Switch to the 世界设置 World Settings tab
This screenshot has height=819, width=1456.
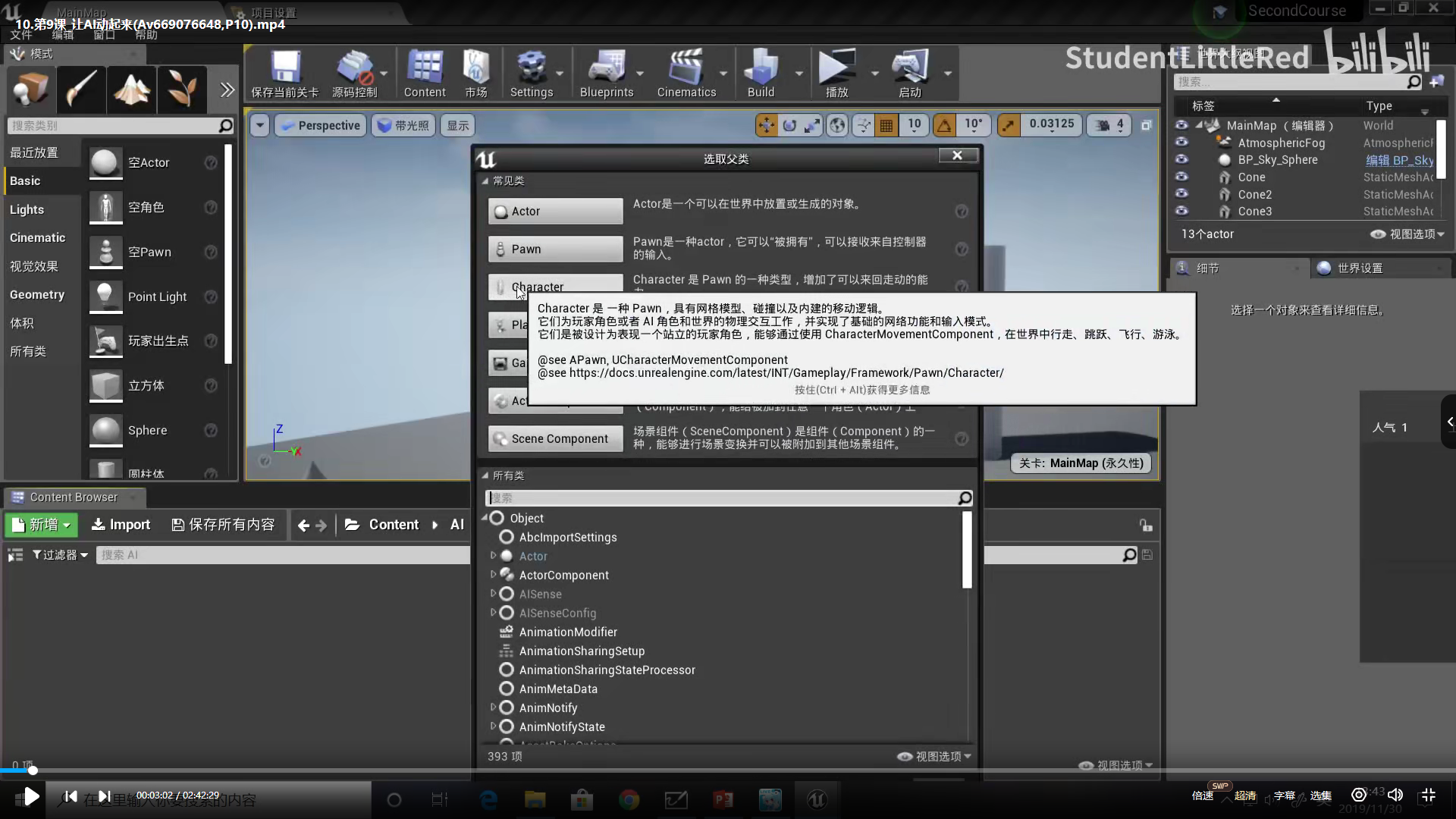(x=1360, y=268)
